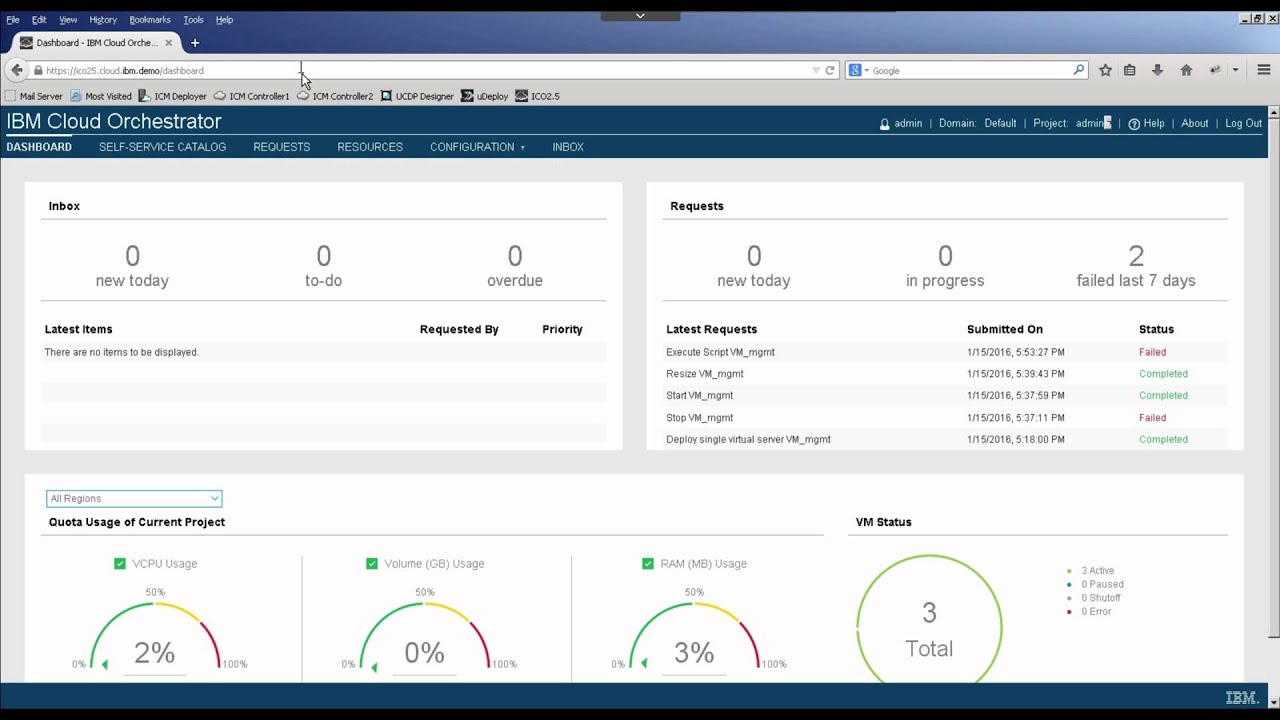Image resolution: width=1280 pixels, height=720 pixels.
Task: Reload the page with the refresh icon
Action: (830, 70)
